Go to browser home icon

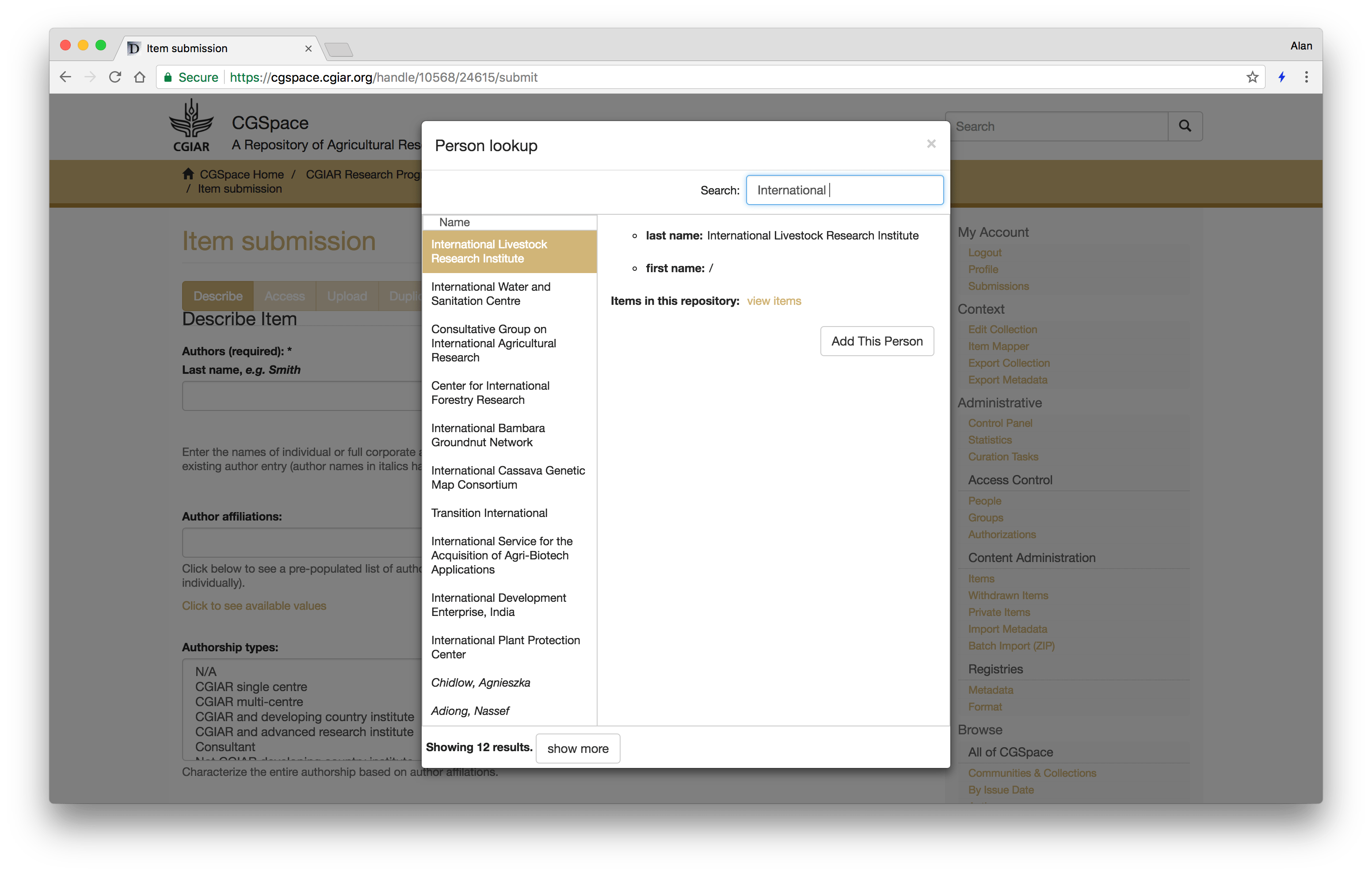pyautogui.click(x=140, y=77)
